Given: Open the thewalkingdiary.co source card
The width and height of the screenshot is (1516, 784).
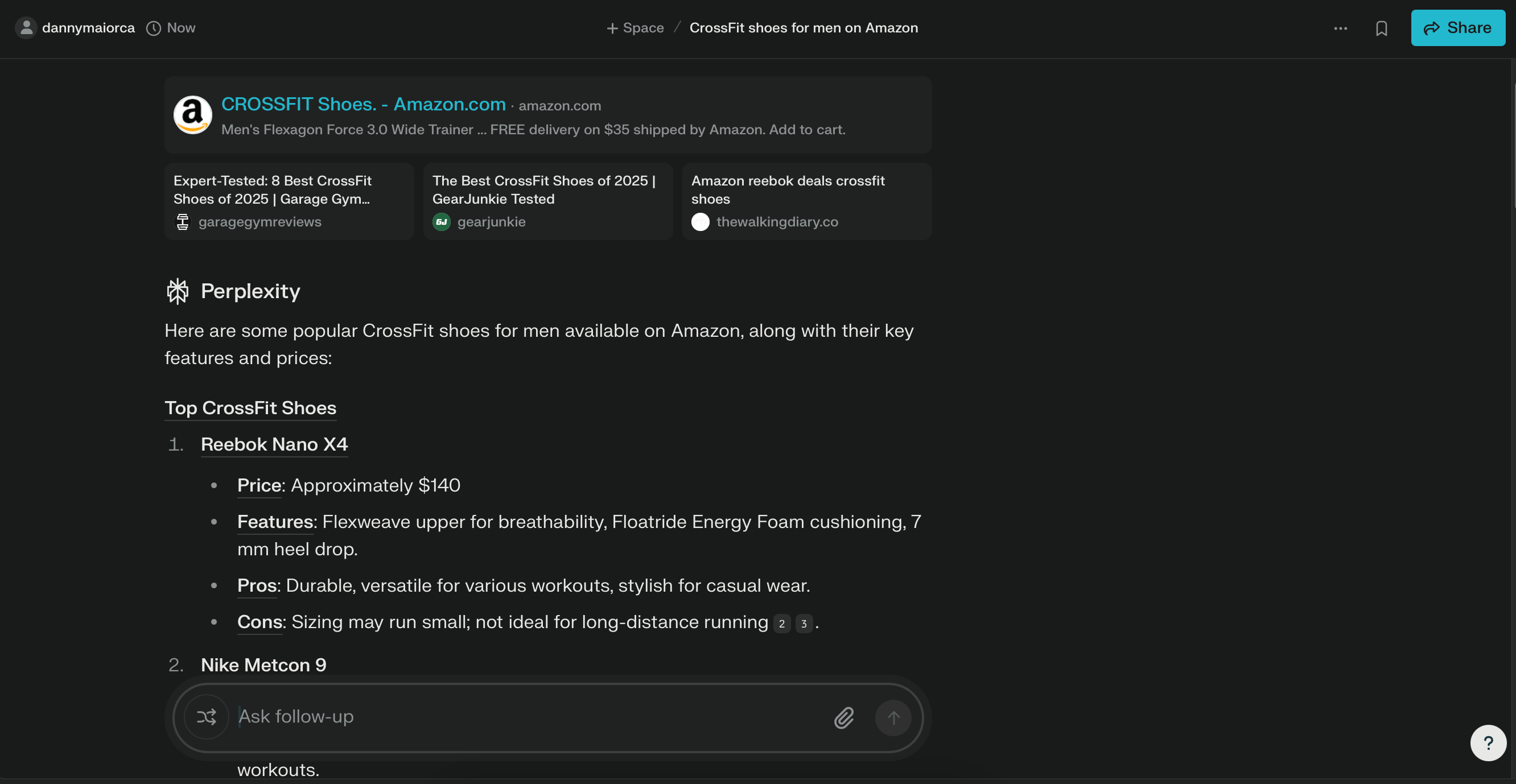Looking at the screenshot, I should point(807,201).
